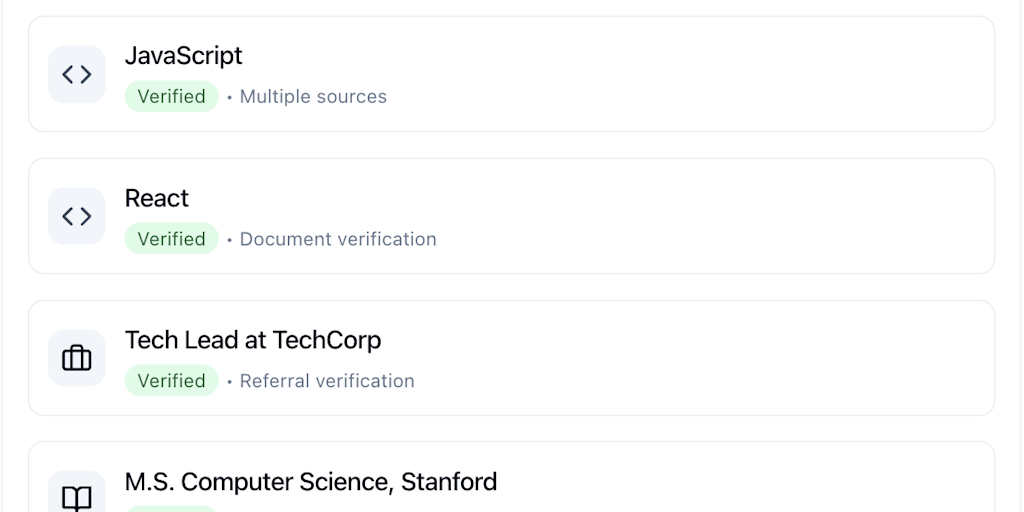Click the "Multiple sources" label

point(313,97)
